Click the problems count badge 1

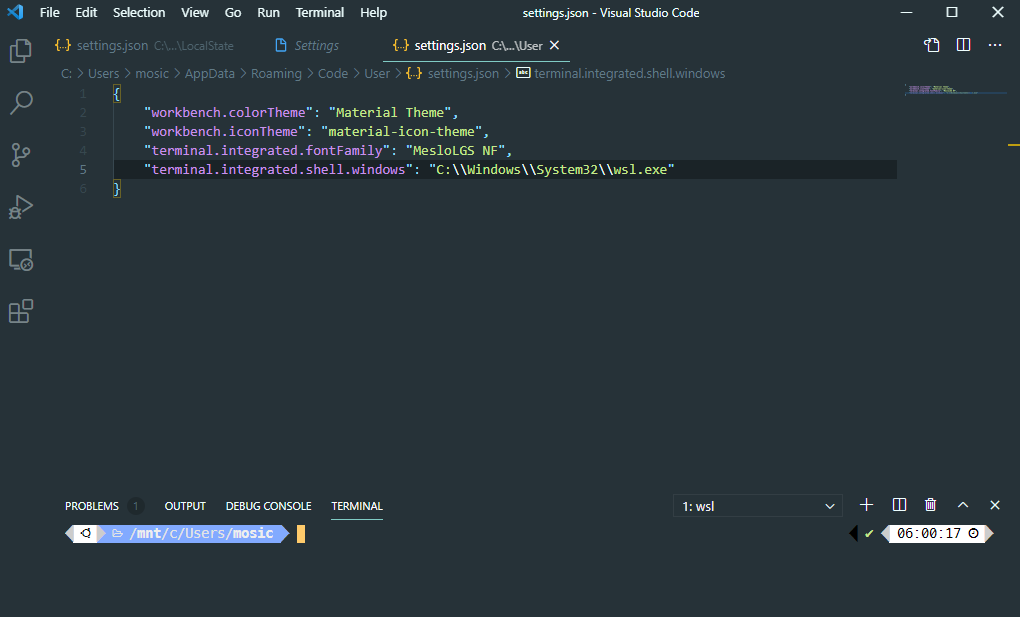[135, 506]
